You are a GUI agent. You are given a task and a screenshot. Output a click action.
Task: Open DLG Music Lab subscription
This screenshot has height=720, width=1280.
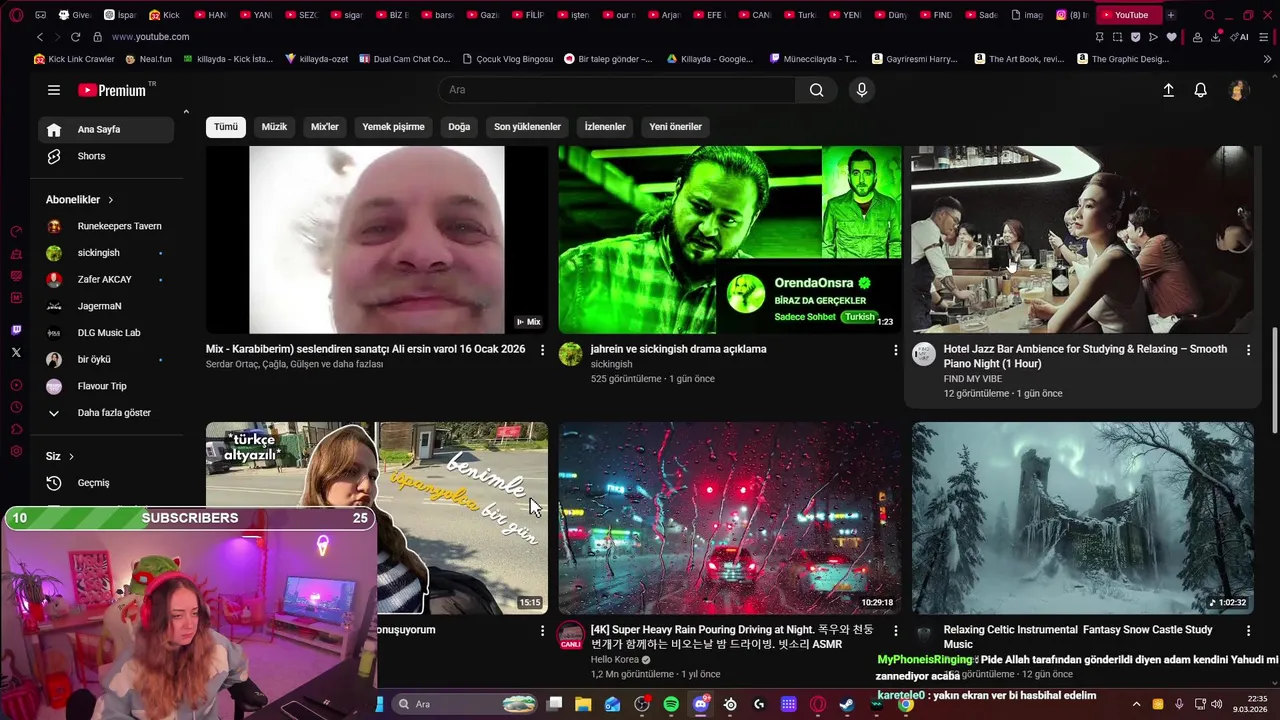[106, 333]
